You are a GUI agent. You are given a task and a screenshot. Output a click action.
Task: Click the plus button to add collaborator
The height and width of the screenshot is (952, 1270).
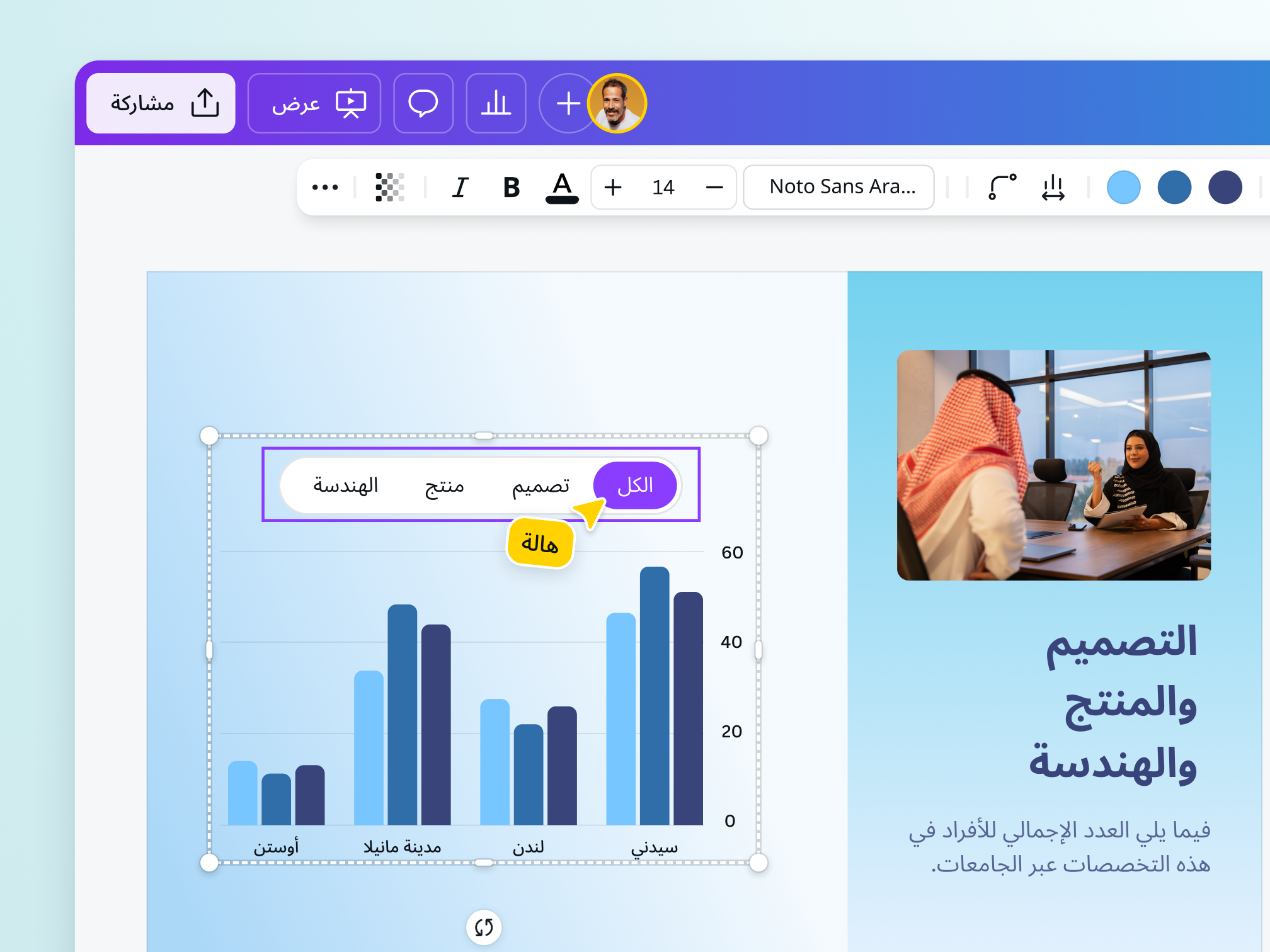pos(568,103)
